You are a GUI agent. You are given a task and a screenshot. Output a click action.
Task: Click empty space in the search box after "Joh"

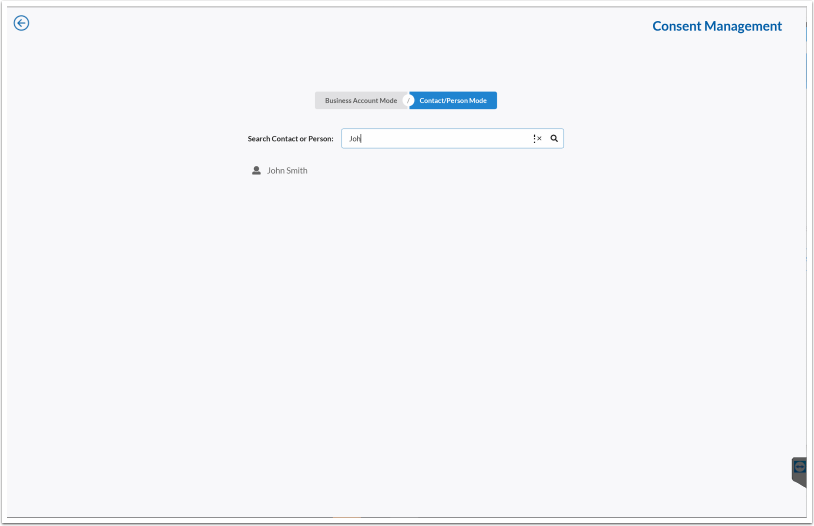(x=450, y=139)
